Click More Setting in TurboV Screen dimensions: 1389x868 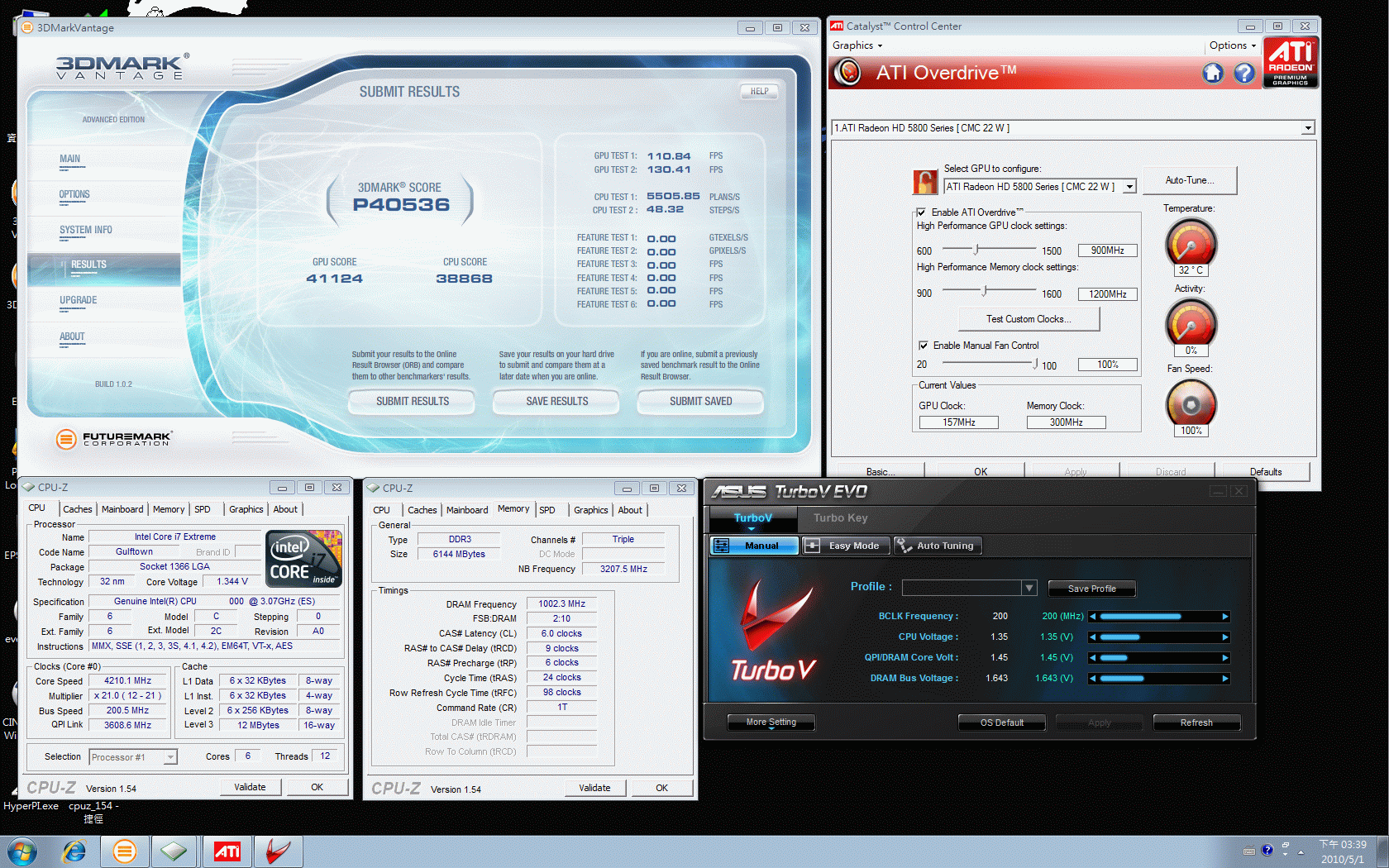(771, 723)
